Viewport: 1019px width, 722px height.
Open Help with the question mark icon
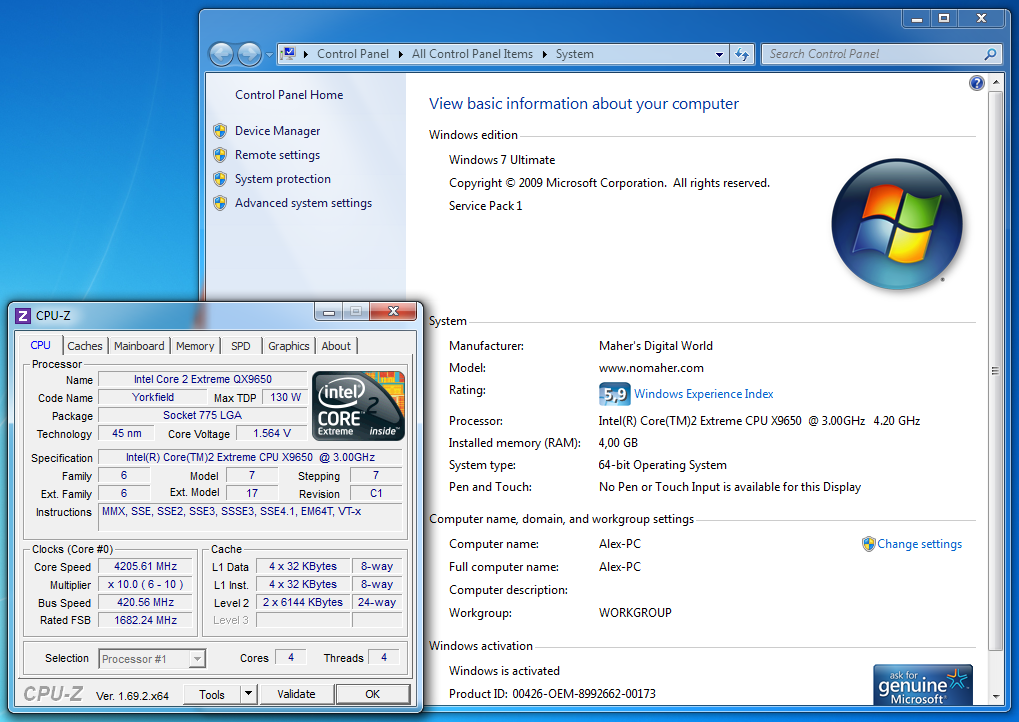[977, 84]
